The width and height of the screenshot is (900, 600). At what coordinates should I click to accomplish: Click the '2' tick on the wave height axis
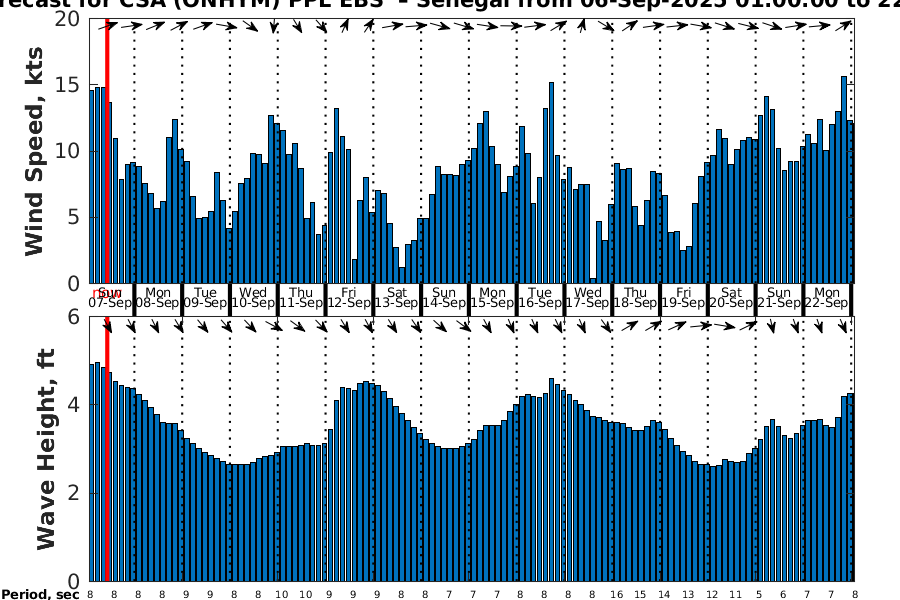click(x=73, y=493)
